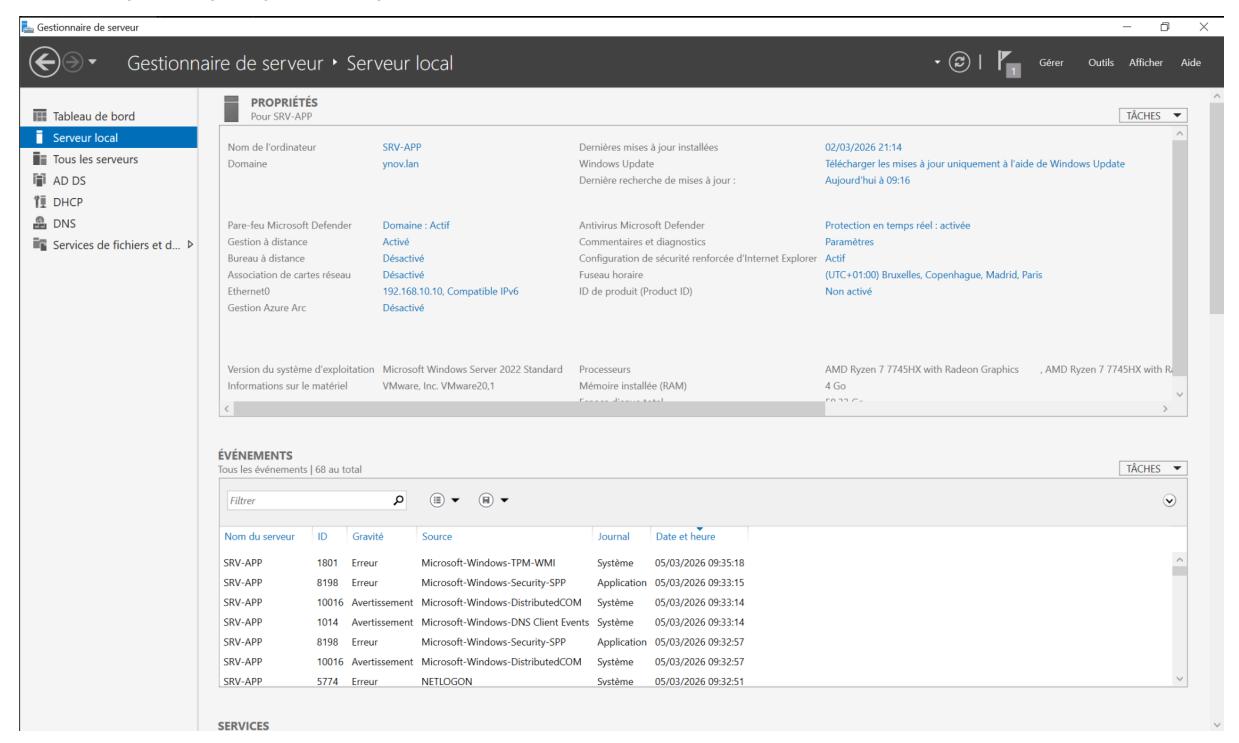Click Gestion Azure Arc Désactivé link
1239x743 pixels.
(404, 307)
